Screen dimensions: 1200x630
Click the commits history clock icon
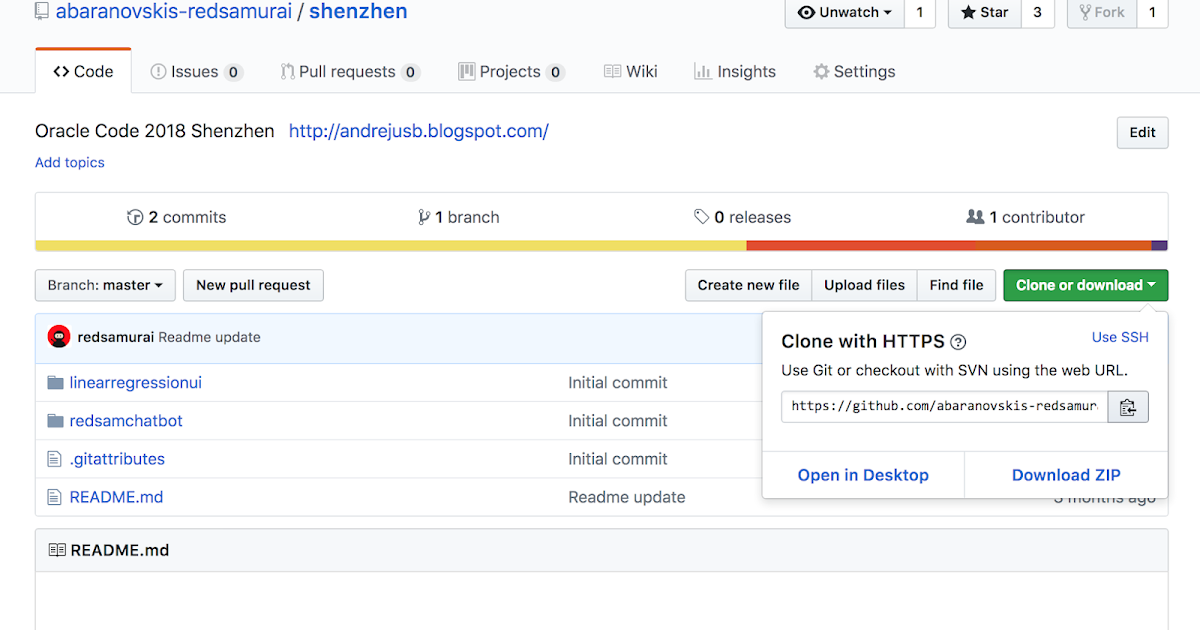pos(134,216)
